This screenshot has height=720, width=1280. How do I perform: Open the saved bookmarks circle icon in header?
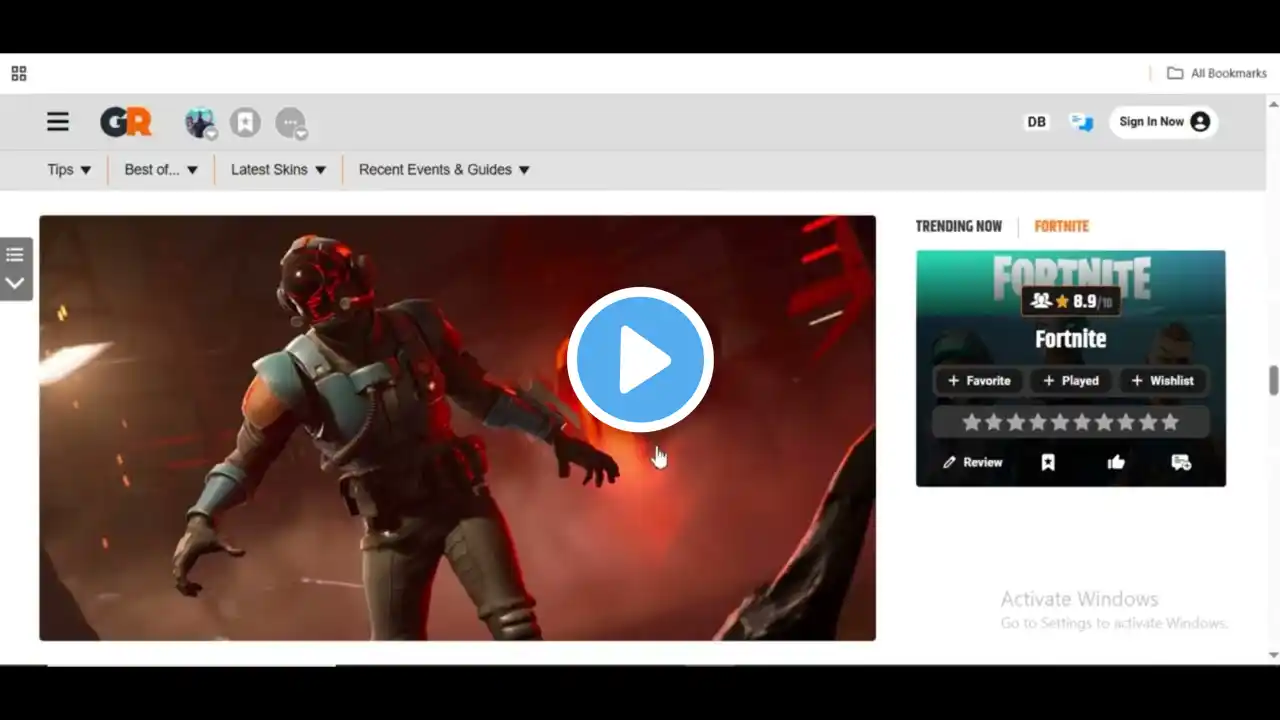pos(245,123)
